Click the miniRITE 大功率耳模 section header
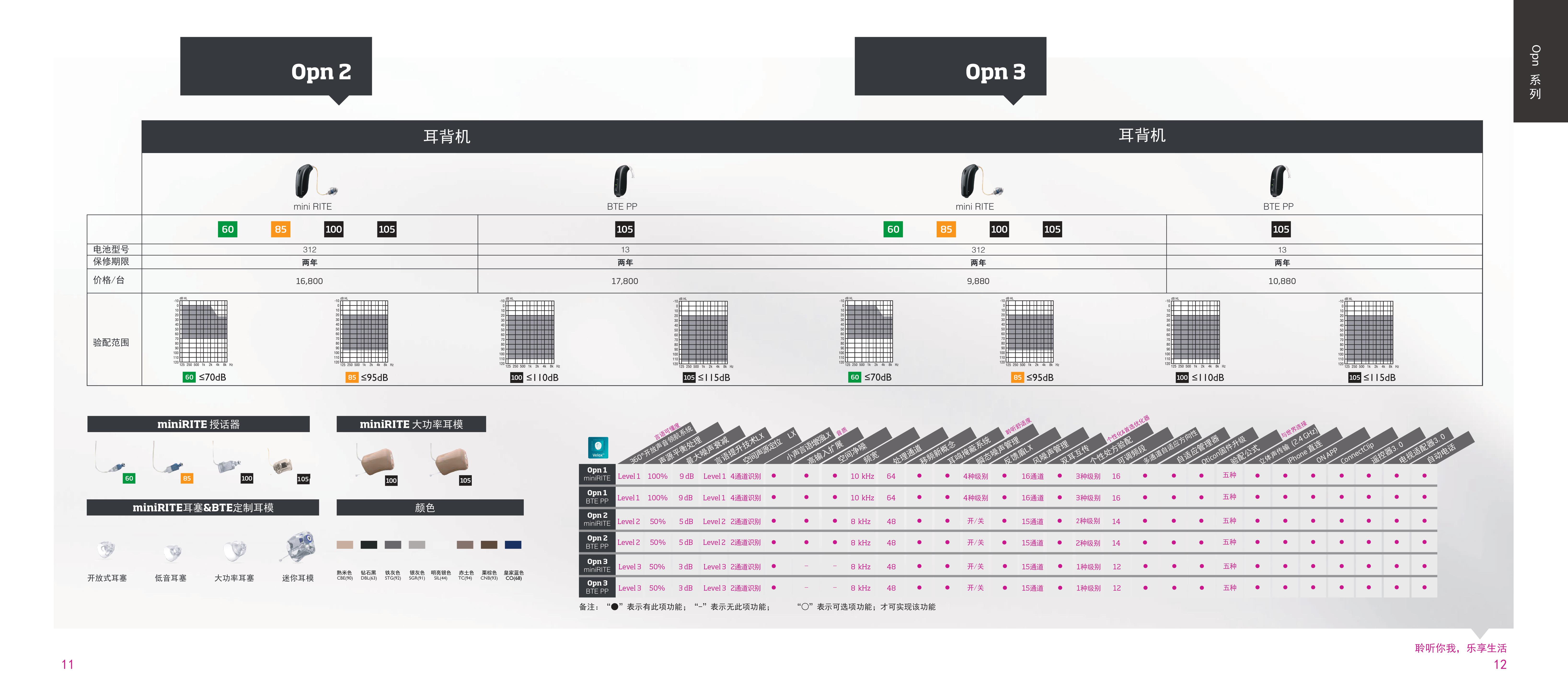Screen dimensions: 1568x696 coord(411,424)
